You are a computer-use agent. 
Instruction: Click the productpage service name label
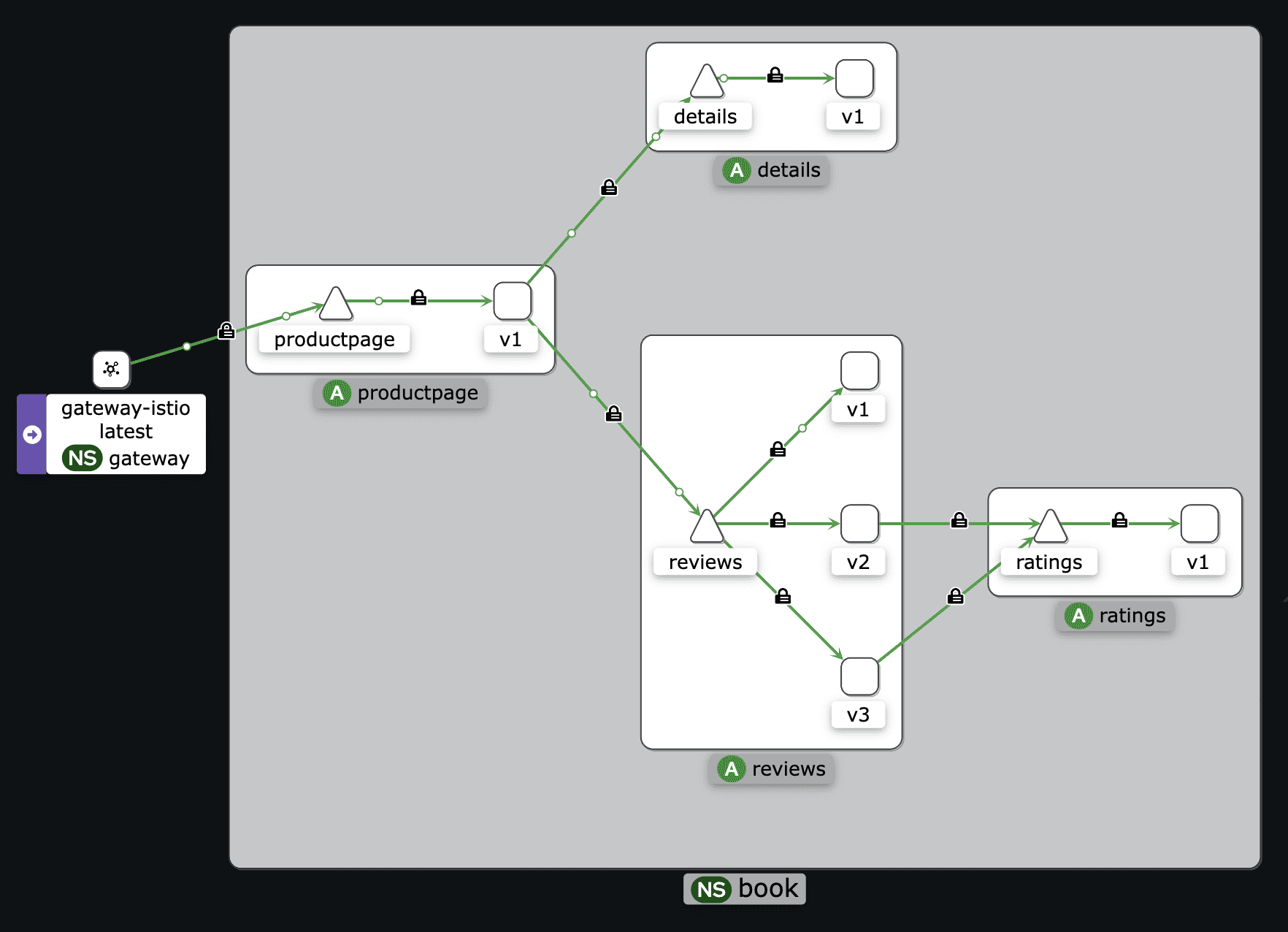[x=334, y=340]
